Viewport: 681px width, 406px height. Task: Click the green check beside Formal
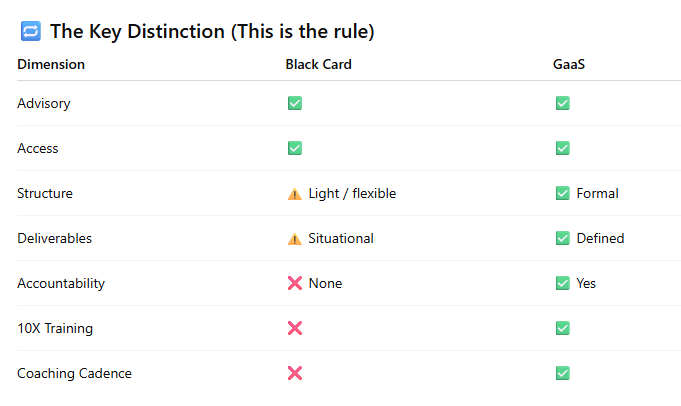[x=563, y=193]
